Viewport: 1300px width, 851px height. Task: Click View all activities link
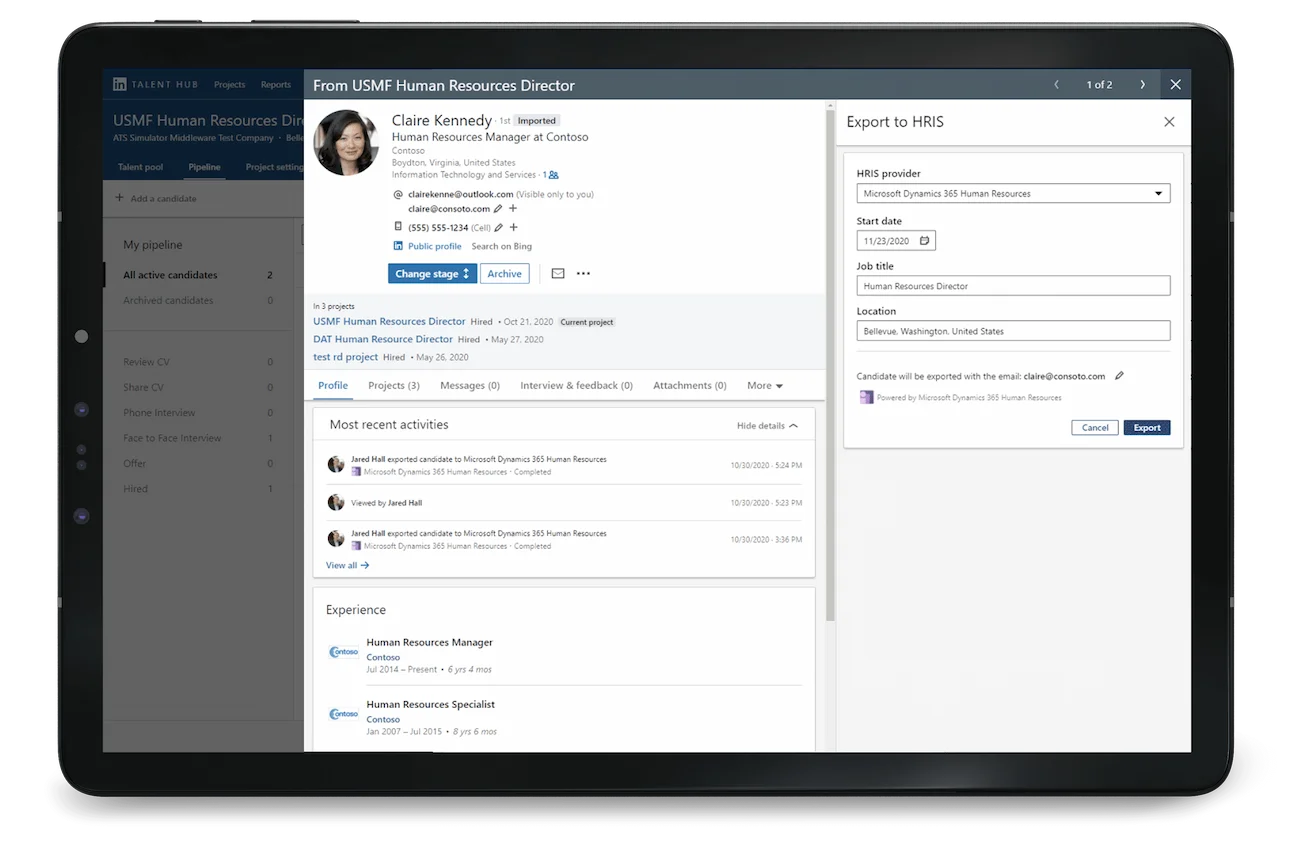[347, 566]
